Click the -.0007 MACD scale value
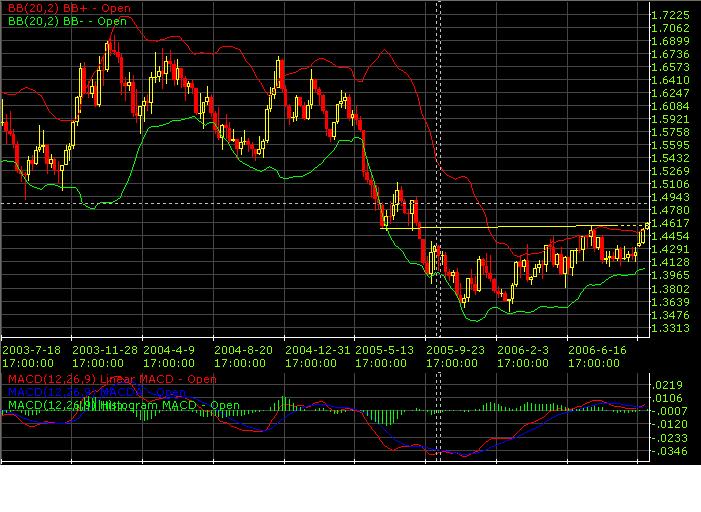 pos(668,411)
